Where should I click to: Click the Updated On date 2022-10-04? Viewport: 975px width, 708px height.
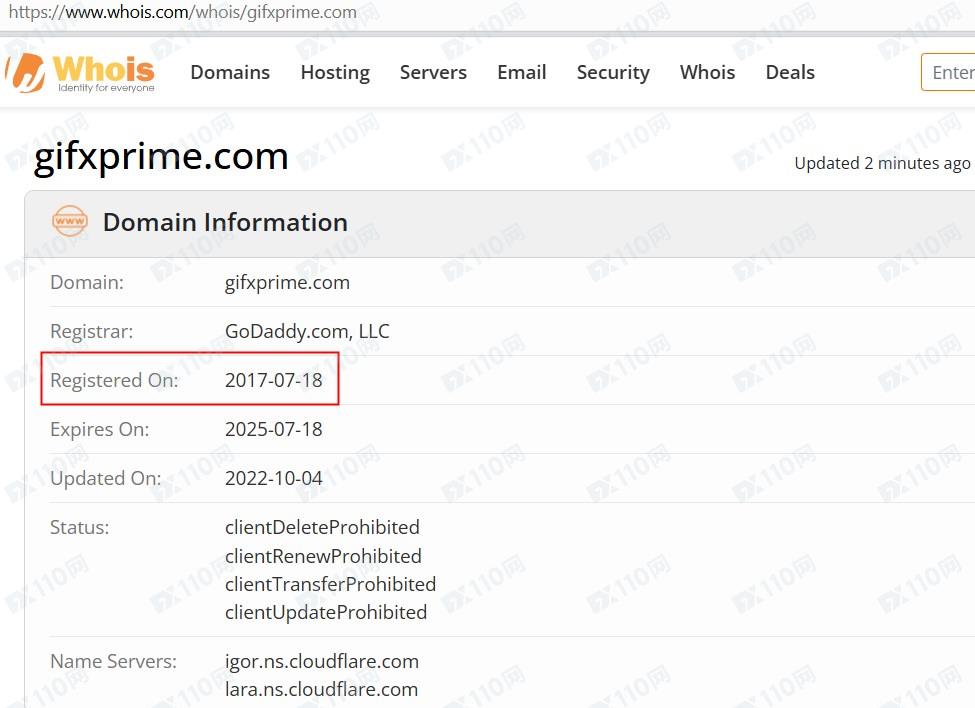coord(273,478)
